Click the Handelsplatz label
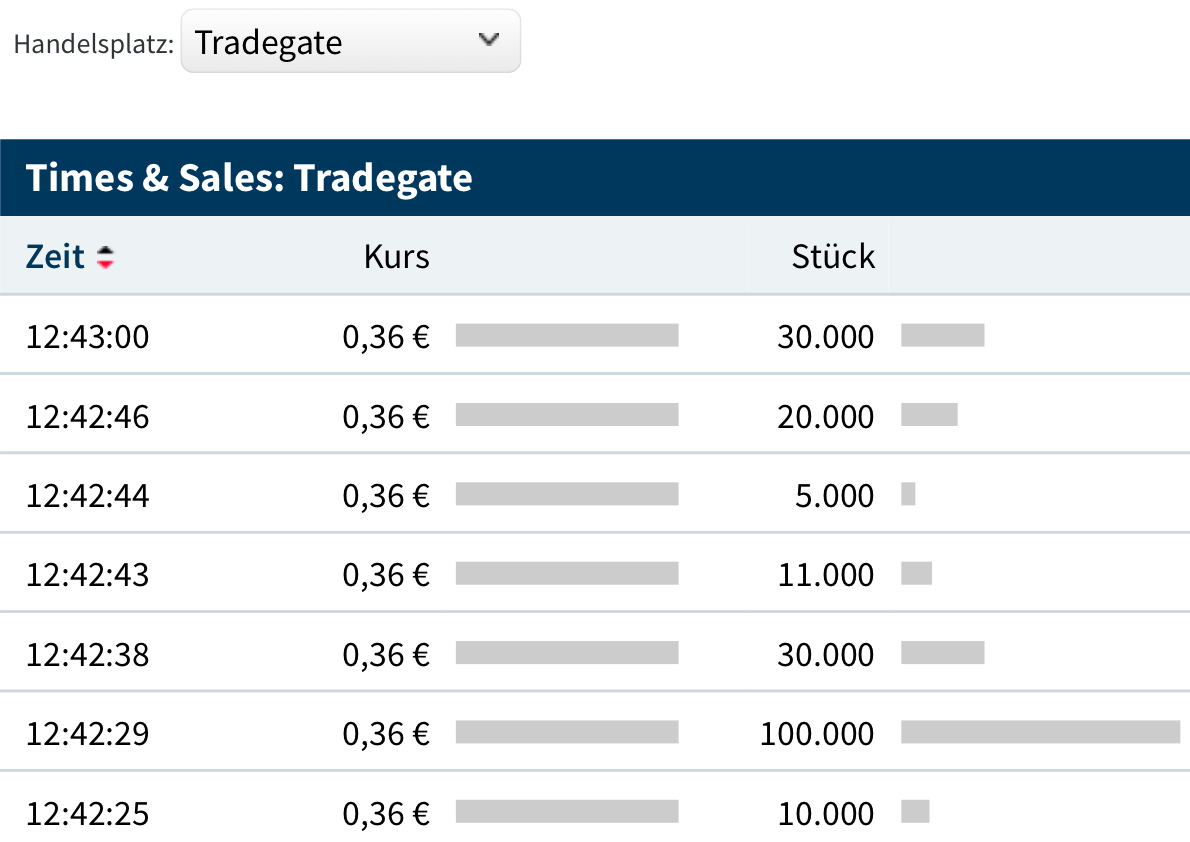This screenshot has width=1190, height=842. [94, 44]
